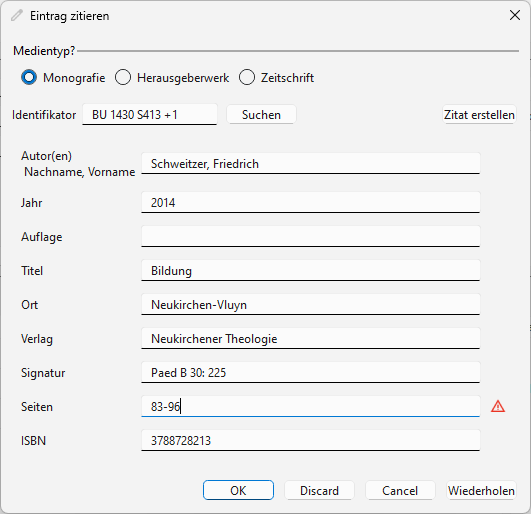This screenshot has height=514, width=531.
Task: Click the Jahr field showing 2014
Action: [x=311, y=202]
